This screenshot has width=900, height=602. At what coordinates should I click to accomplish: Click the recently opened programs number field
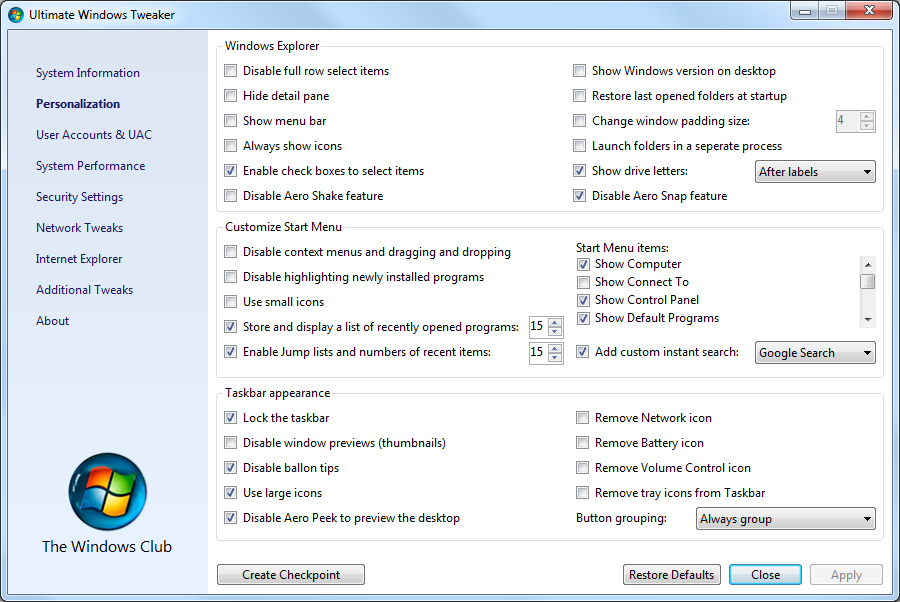tap(538, 327)
